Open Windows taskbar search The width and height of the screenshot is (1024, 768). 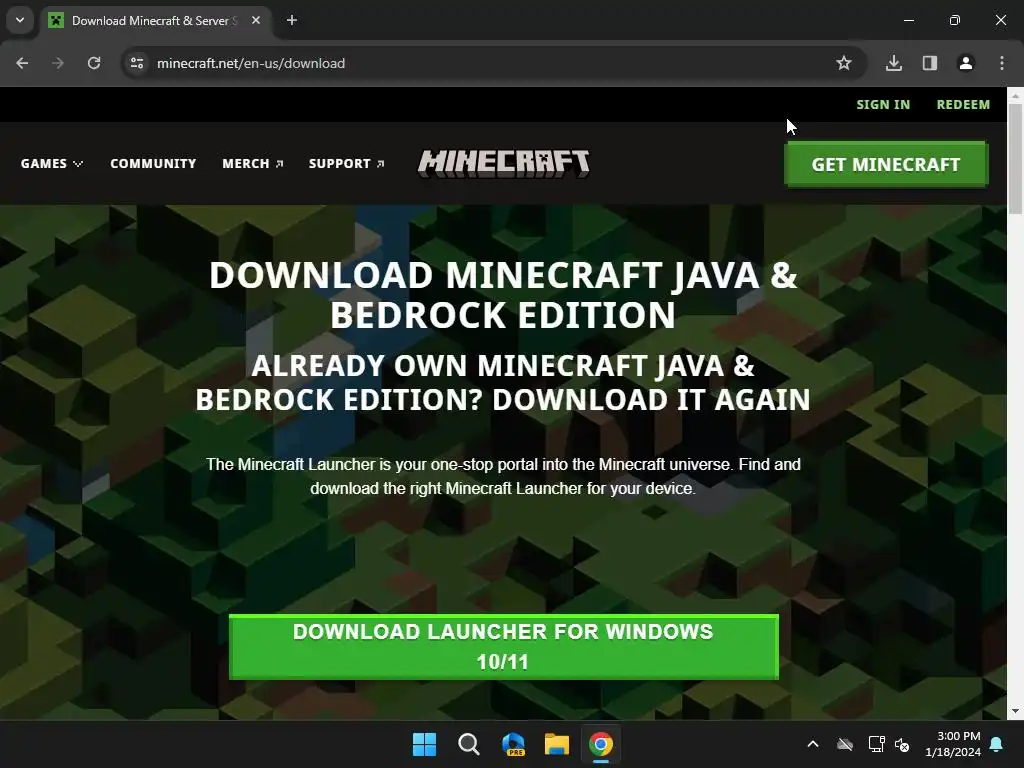[x=469, y=744]
